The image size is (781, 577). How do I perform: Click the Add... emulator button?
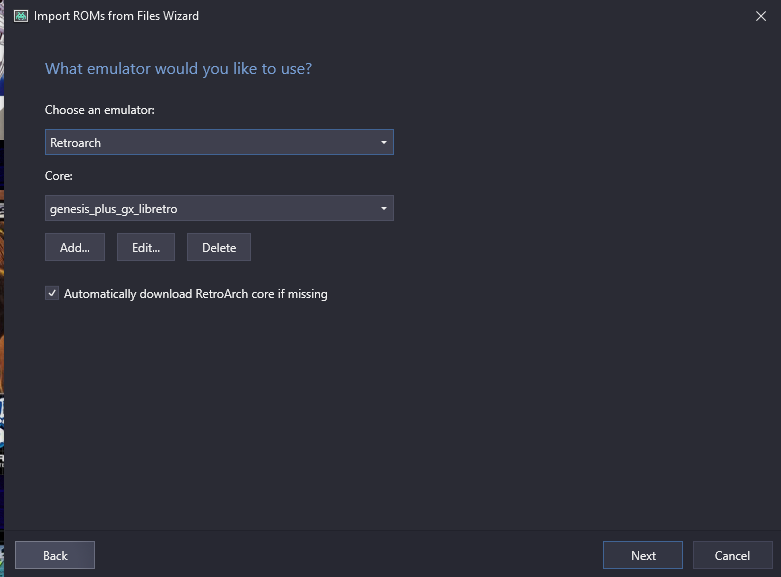[75, 247]
